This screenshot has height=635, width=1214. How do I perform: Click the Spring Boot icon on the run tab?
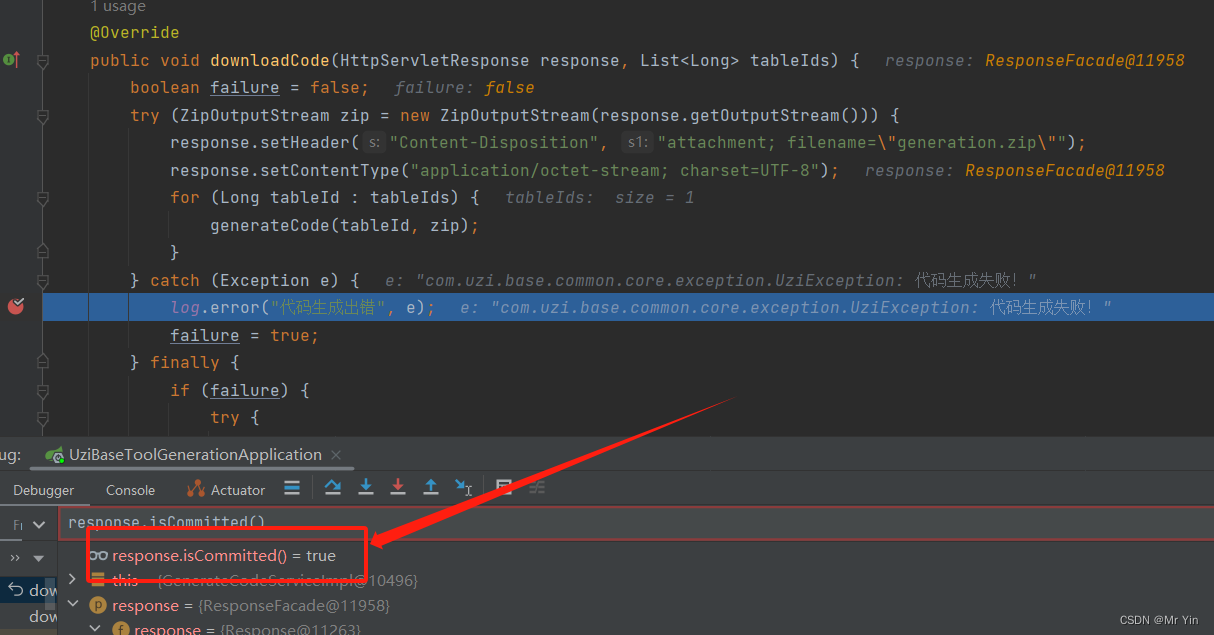coord(54,454)
